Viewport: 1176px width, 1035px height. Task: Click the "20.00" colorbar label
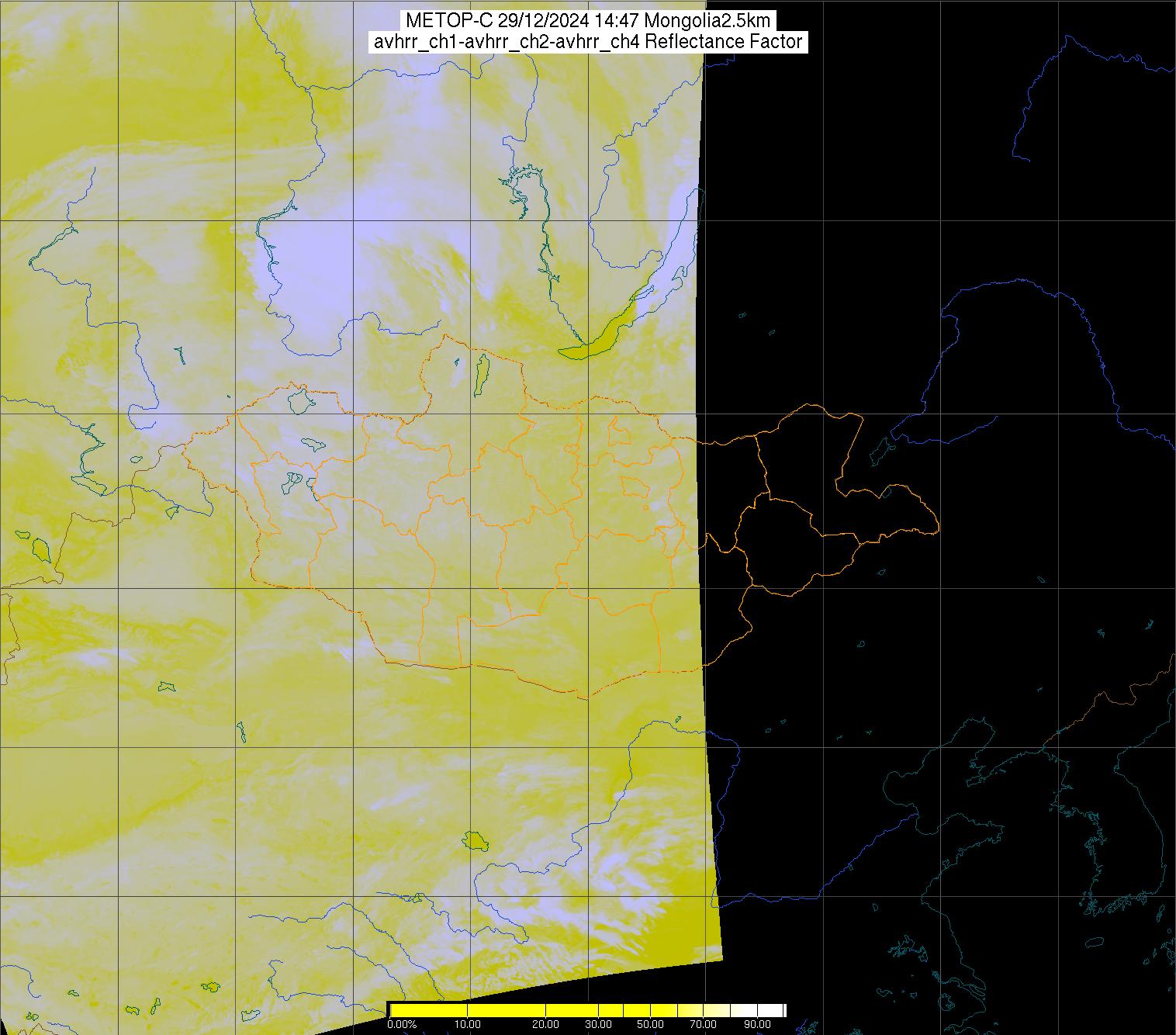[x=546, y=1024]
